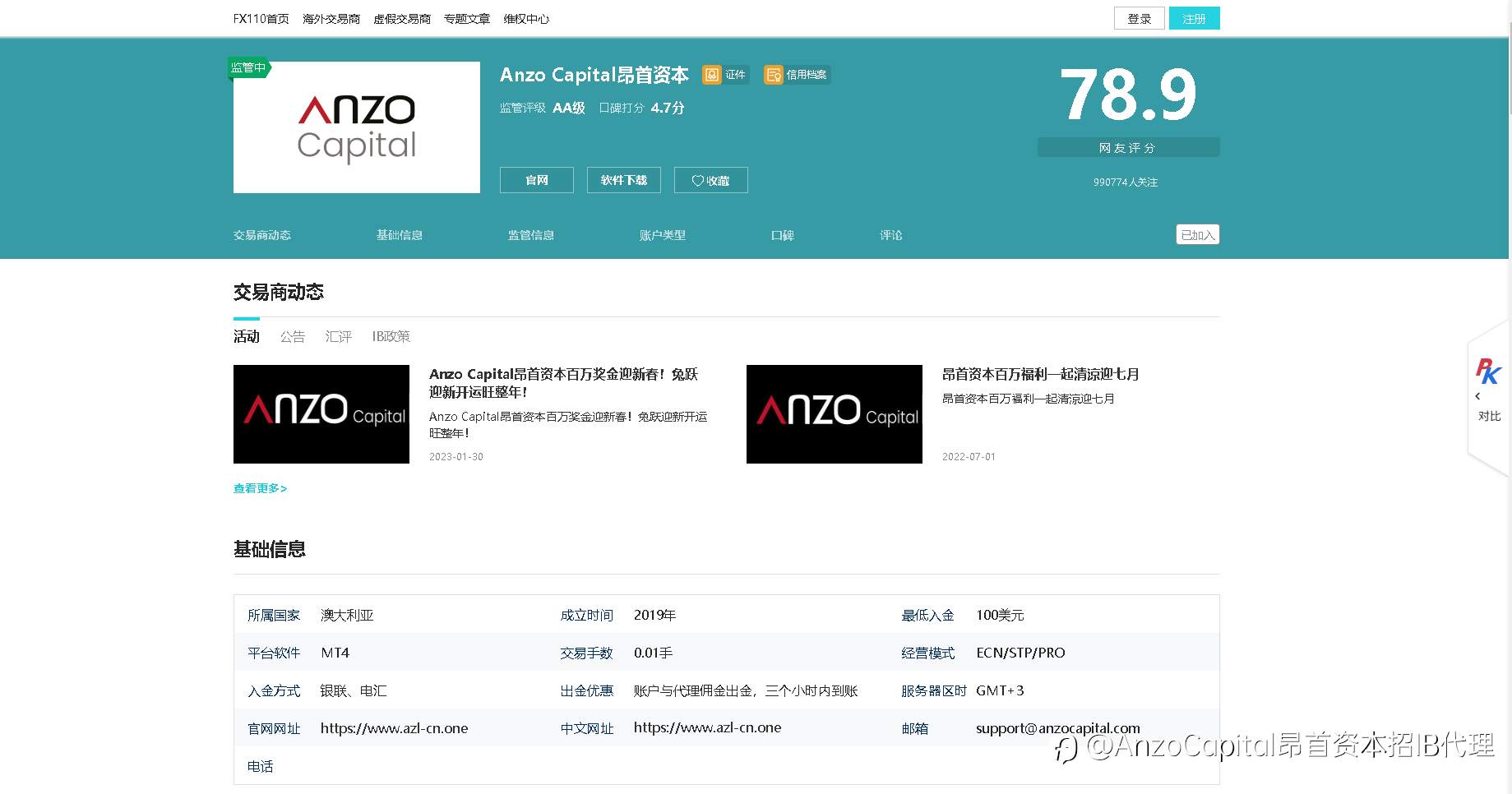Jump to 口碑 section tab
This screenshot has height=794, width=1512.
click(x=783, y=235)
